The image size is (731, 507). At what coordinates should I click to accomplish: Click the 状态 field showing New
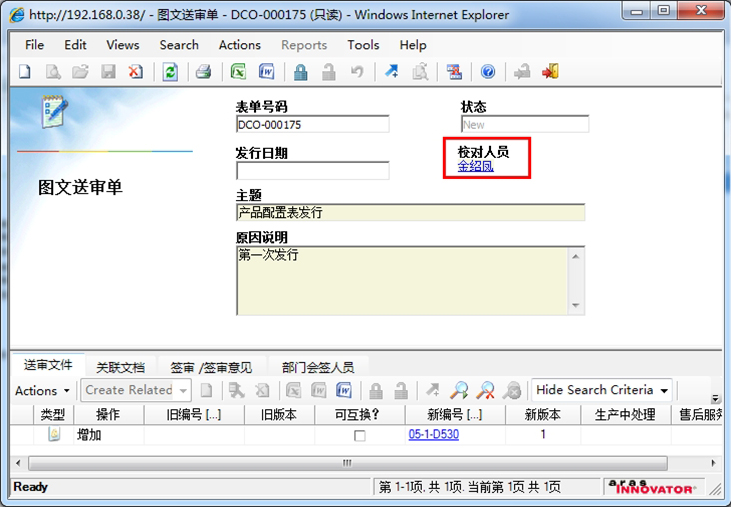pos(525,124)
